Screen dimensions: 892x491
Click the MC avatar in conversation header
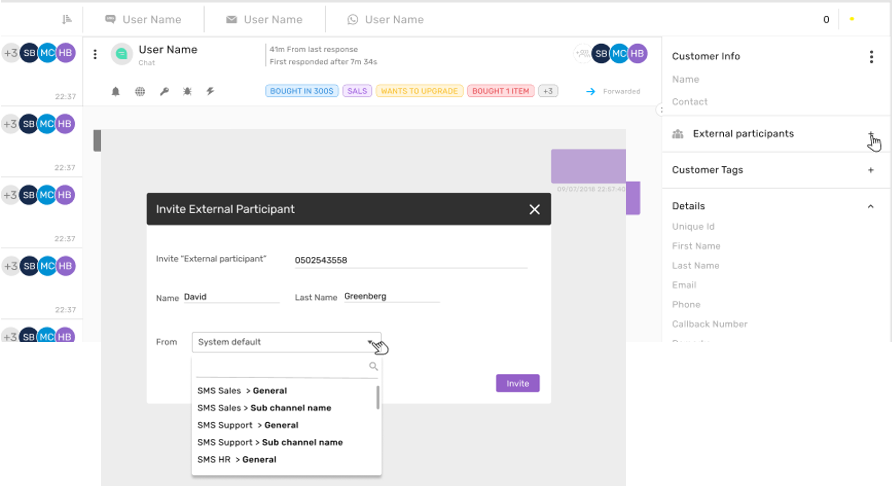pyautogui.click(x=619, y=53)
